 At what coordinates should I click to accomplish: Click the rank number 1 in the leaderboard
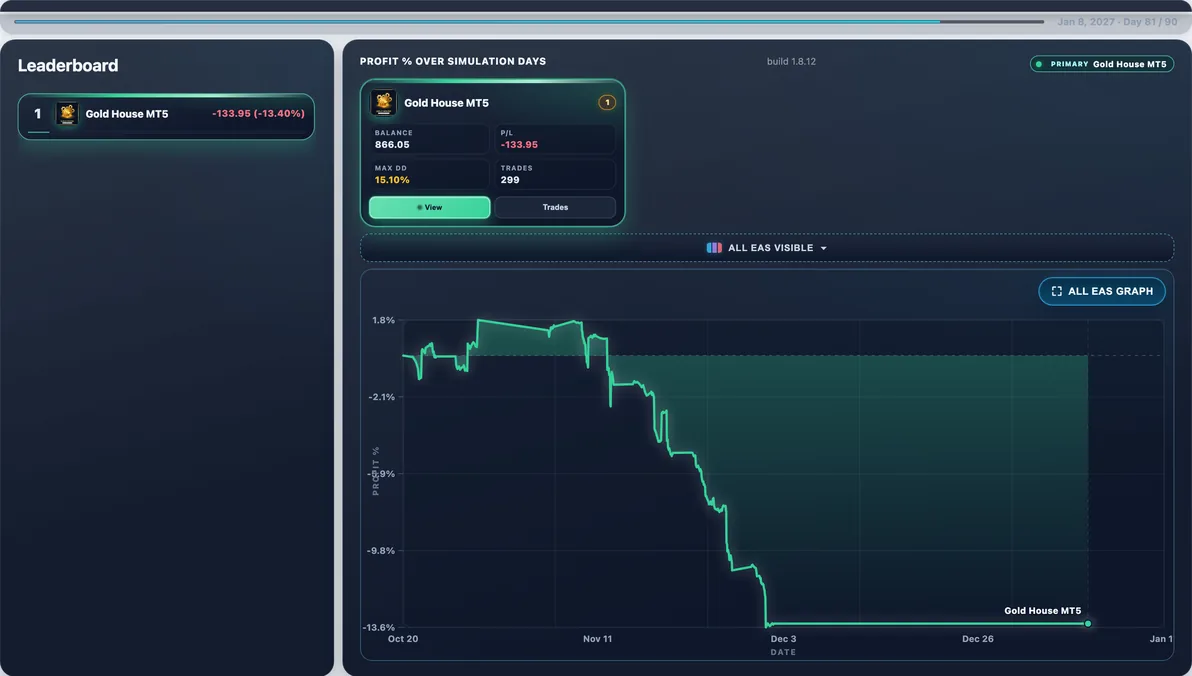pyautogui.click(x=37, y=114)
